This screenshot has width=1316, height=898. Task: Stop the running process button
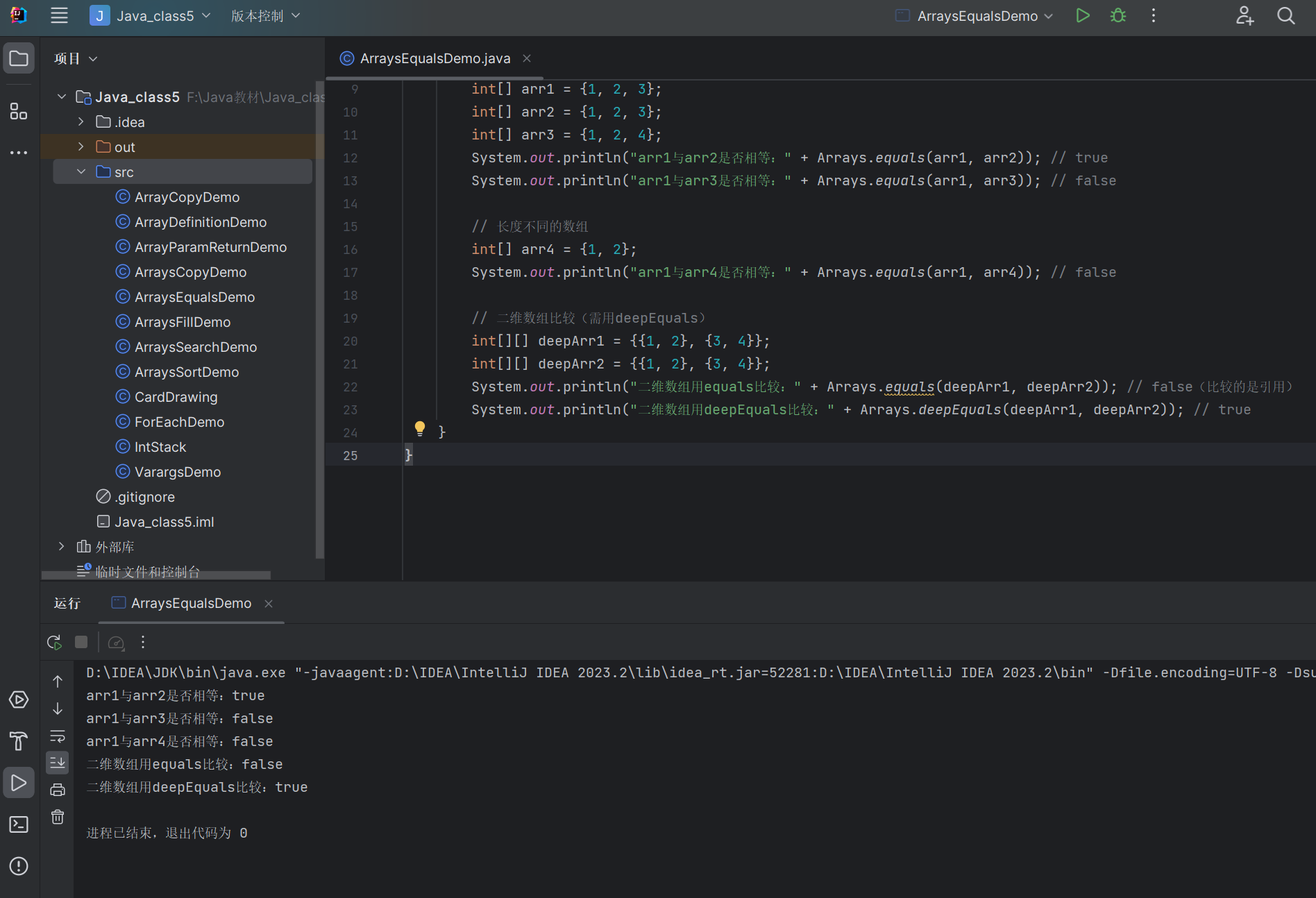81,642
